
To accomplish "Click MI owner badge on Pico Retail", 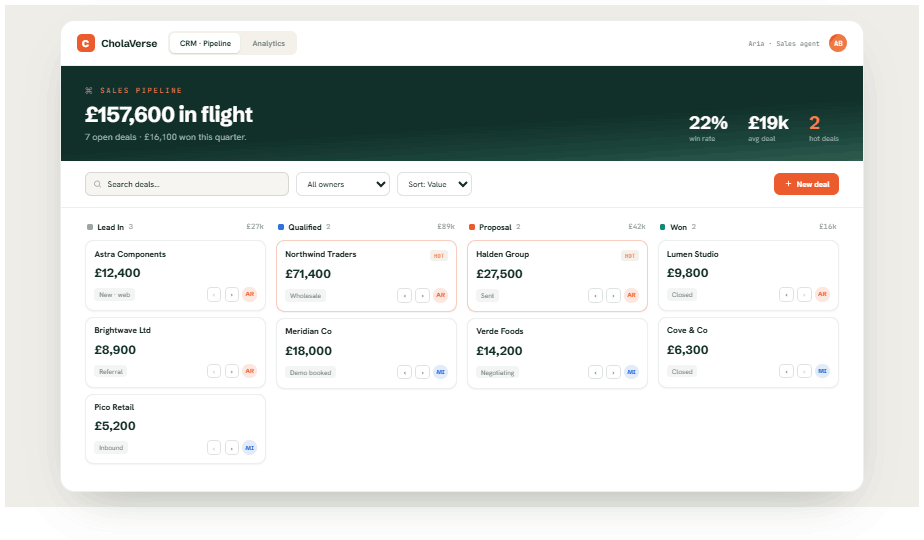I will click(x=250, y=447).
